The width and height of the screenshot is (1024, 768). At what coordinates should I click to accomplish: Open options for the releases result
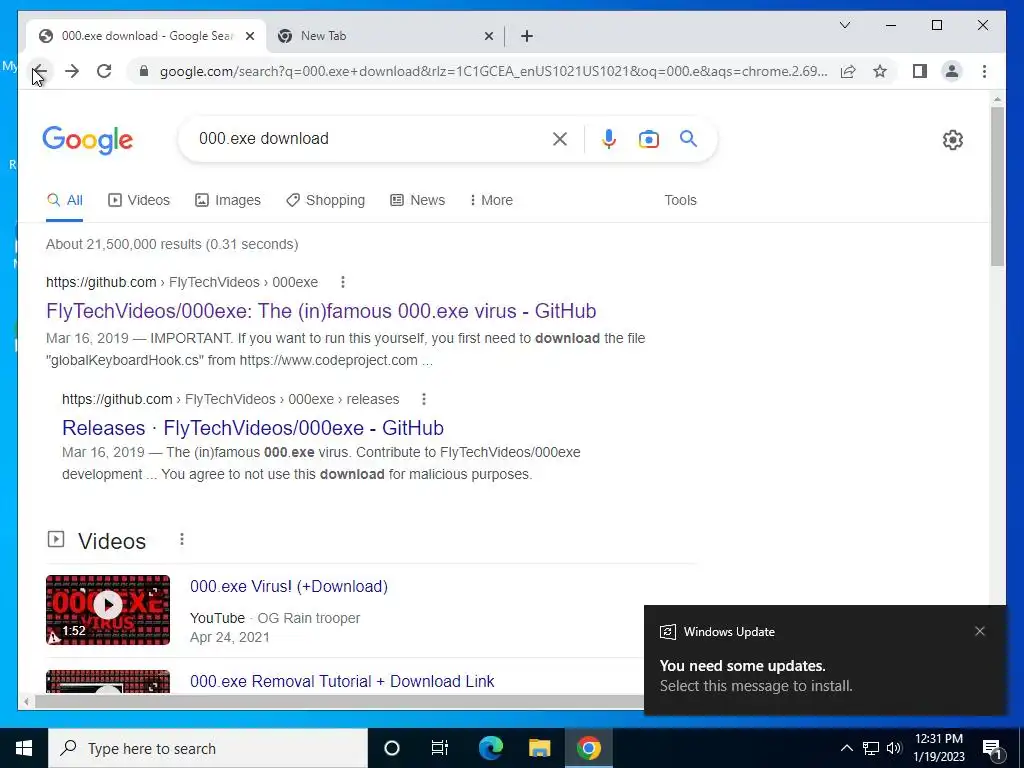click(424, 399)
